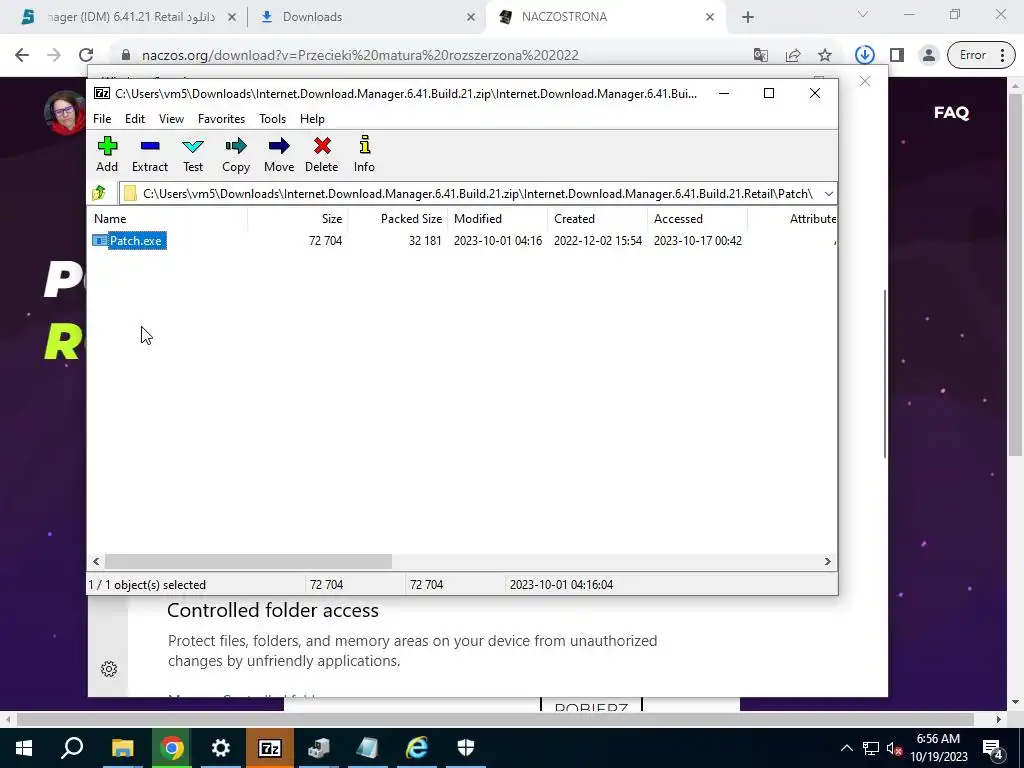Delete the selection via red X icon
Image resolution: width=1024 pixels, height=768 pixels.
point(321,154)
